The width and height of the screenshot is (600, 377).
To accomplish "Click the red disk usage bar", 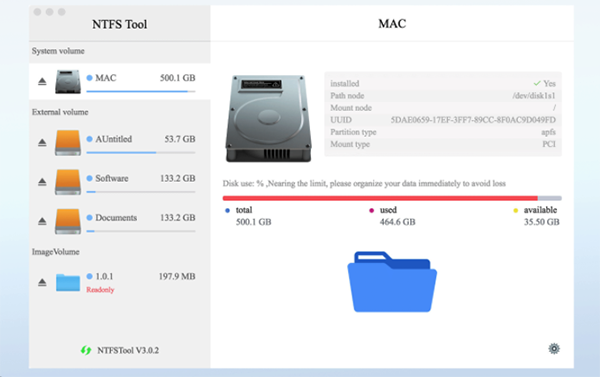I will (x=392, y=198).
